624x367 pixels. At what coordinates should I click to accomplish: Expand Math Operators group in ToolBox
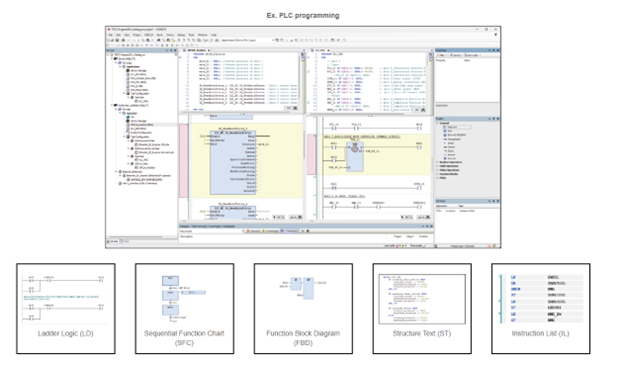[x=437, y=166]
